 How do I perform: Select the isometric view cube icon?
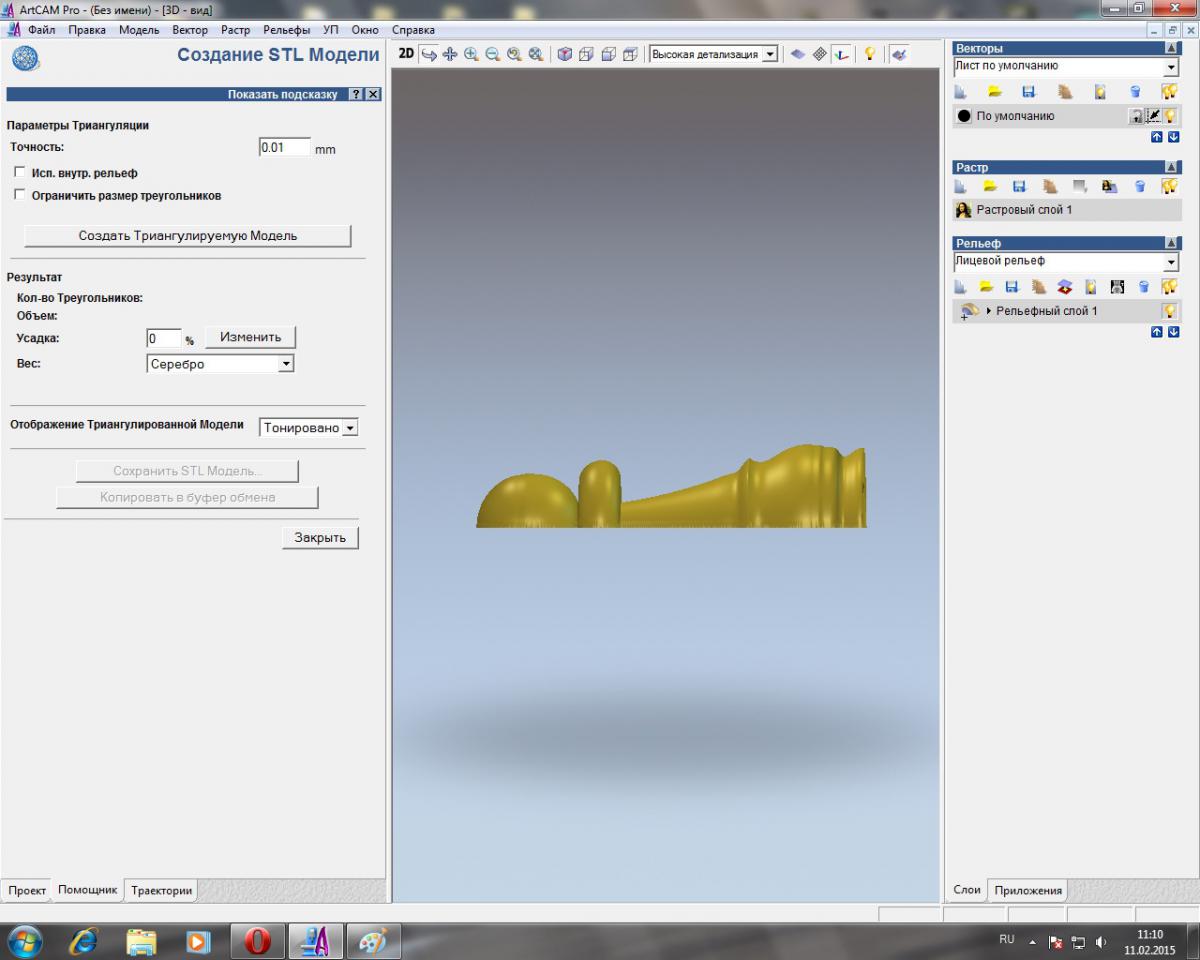click(x=565, y=54)
